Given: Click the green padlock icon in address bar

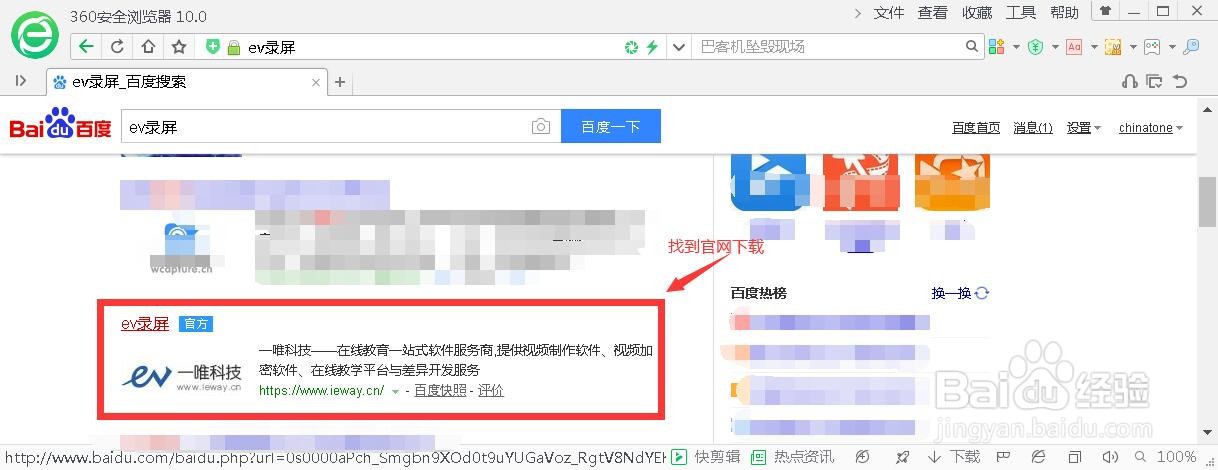Looking at the screenshot, I should coord(234,47).
